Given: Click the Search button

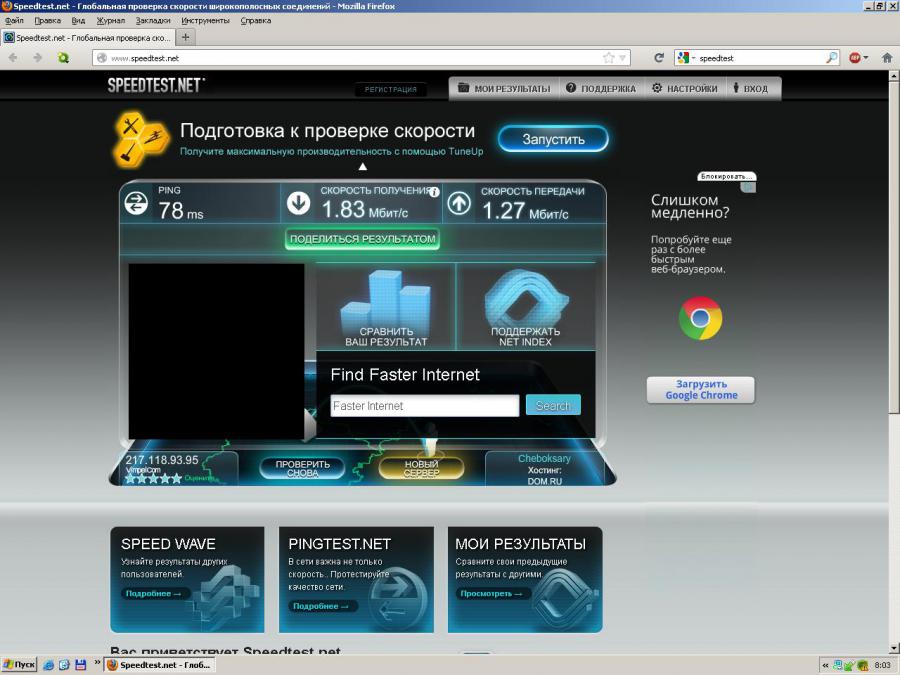Looking at the screenshot, I should click(x=553, y=405).
